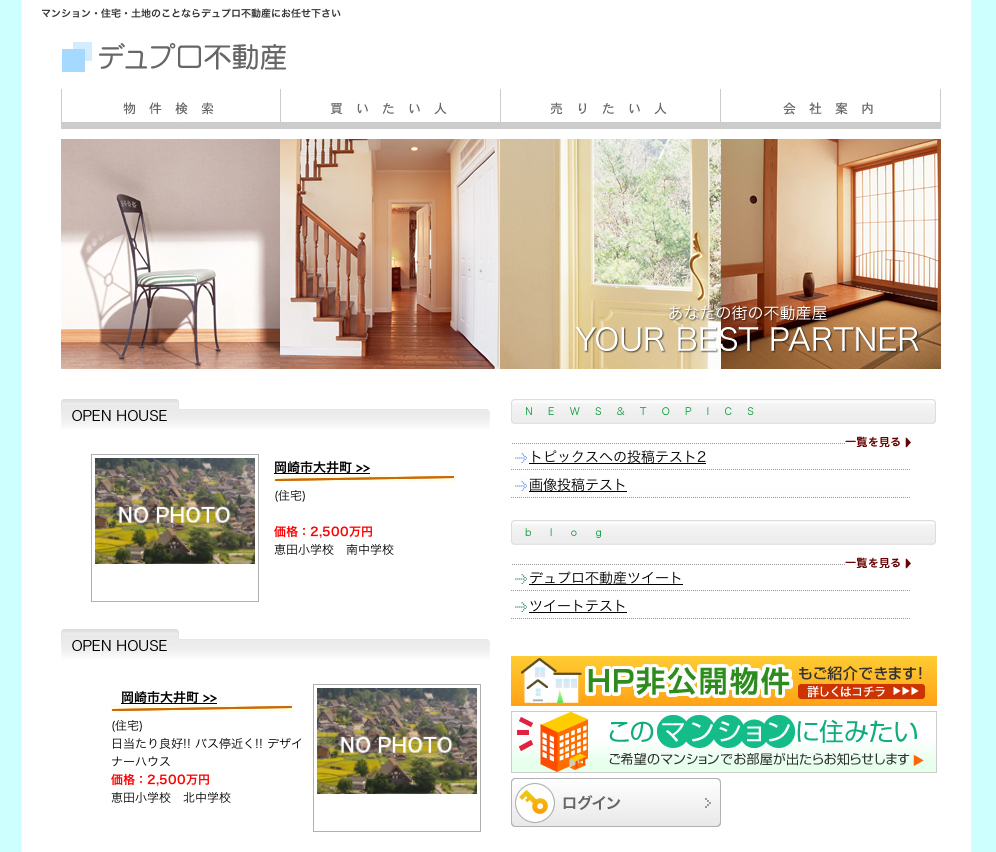This screenshot has height=852, width=996.
Task: Select the 売りたい人 navigation tab
Action: 610,108
